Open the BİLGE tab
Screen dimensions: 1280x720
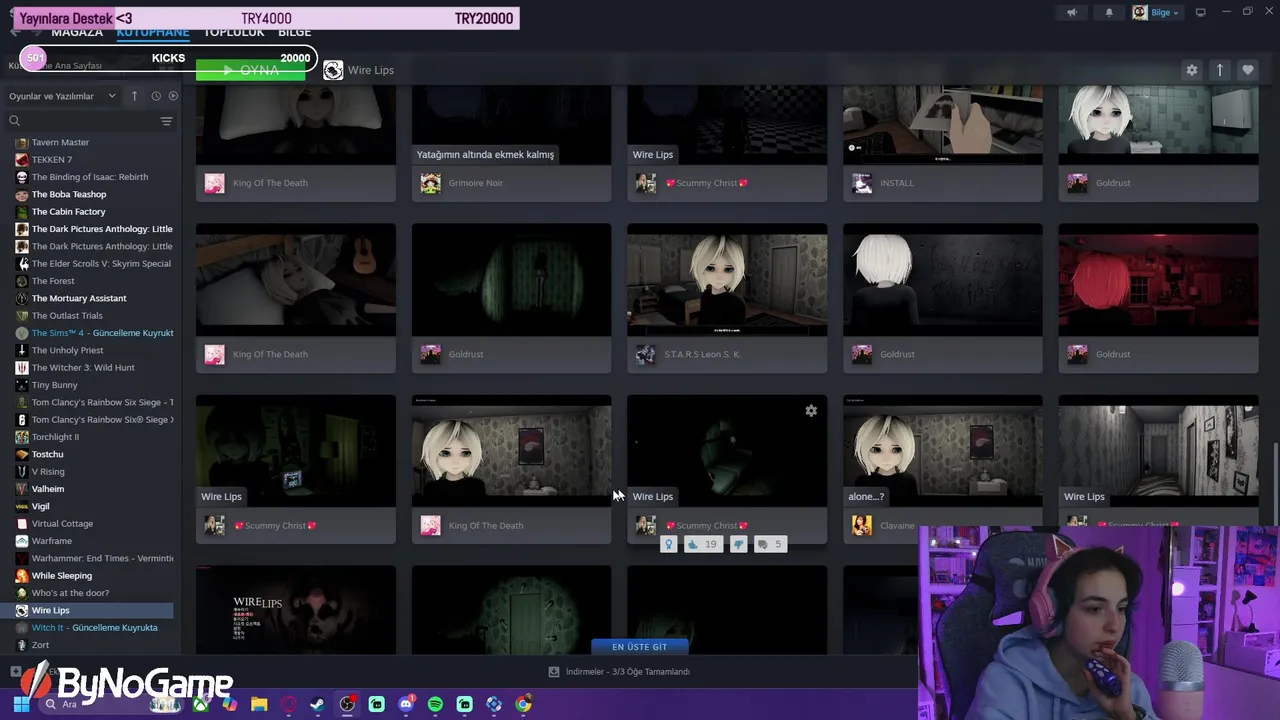click(x=294, y=32)
